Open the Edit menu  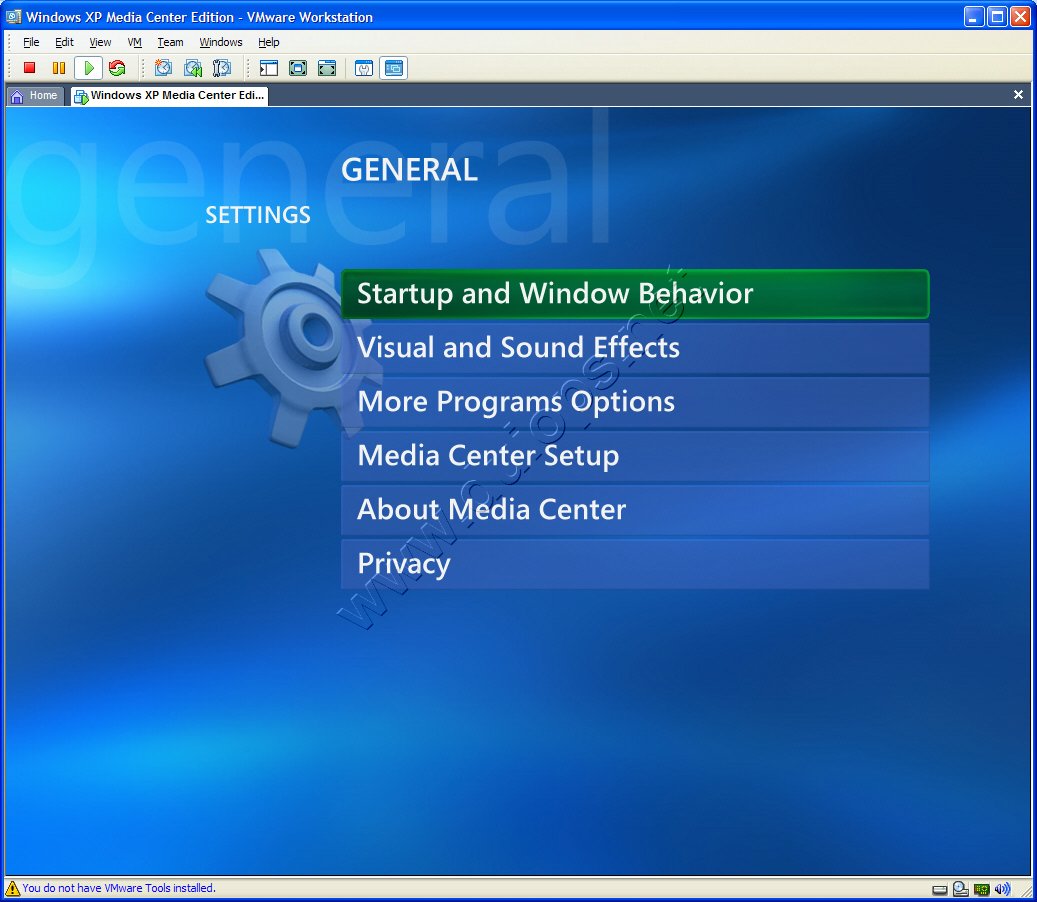click(x=64, y=42)
